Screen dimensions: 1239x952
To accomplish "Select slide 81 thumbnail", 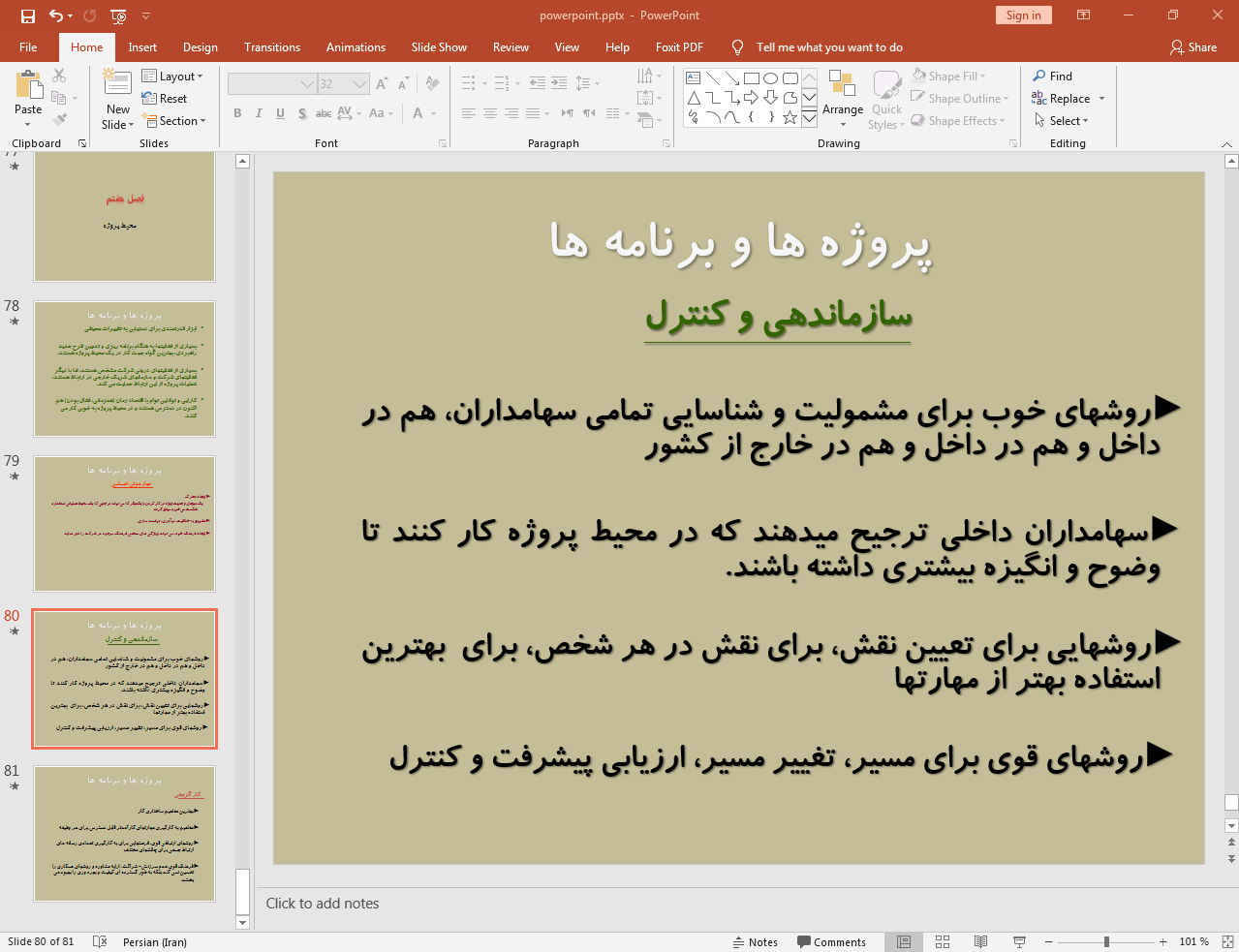I will click(125, 833).
